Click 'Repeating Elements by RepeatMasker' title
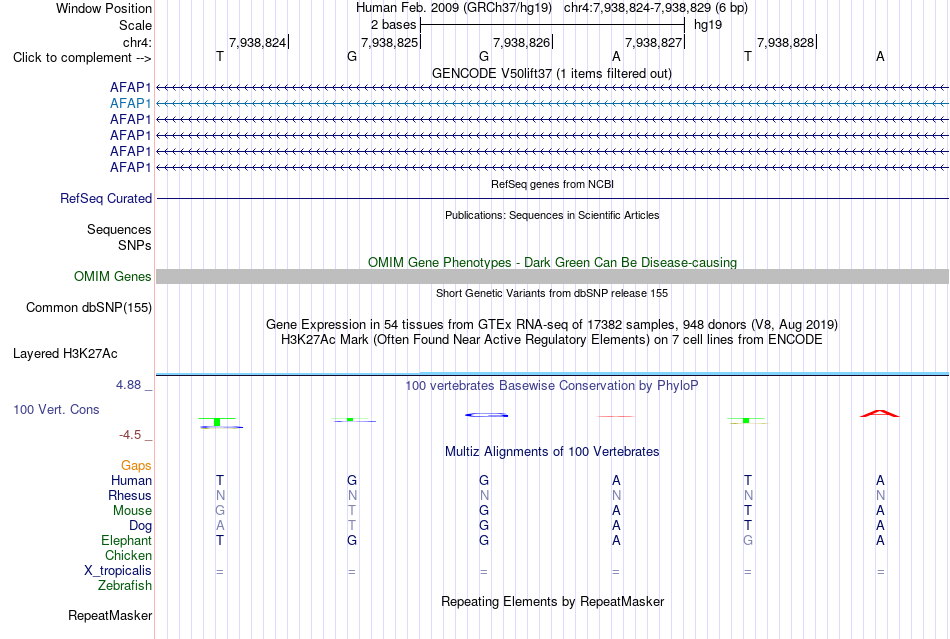 (552, 601)
